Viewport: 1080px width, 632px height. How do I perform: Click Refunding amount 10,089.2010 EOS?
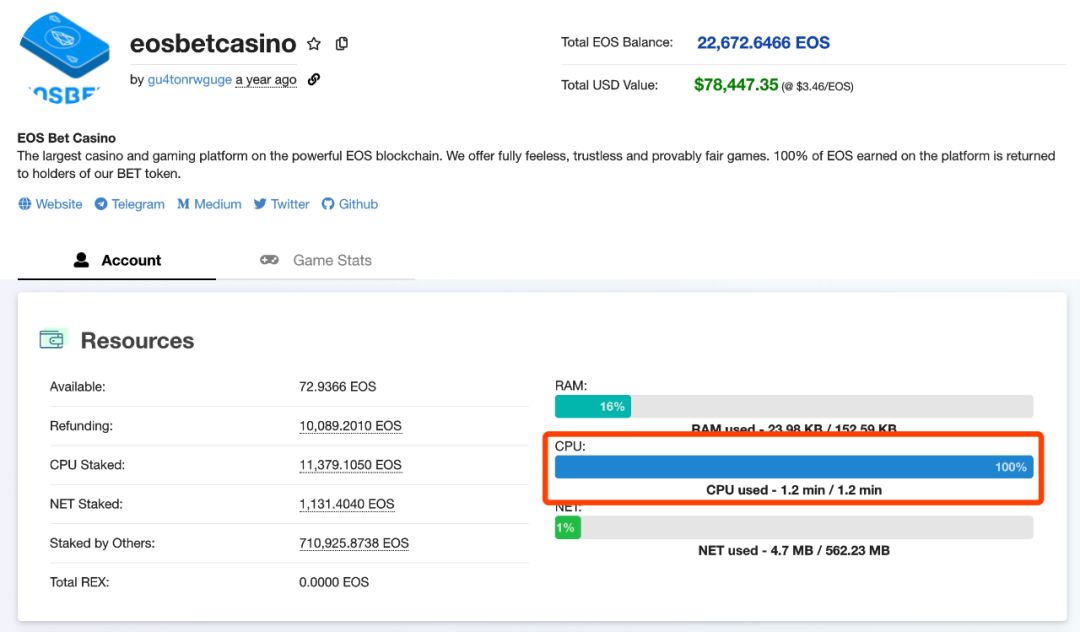click(x=350, y=426)
